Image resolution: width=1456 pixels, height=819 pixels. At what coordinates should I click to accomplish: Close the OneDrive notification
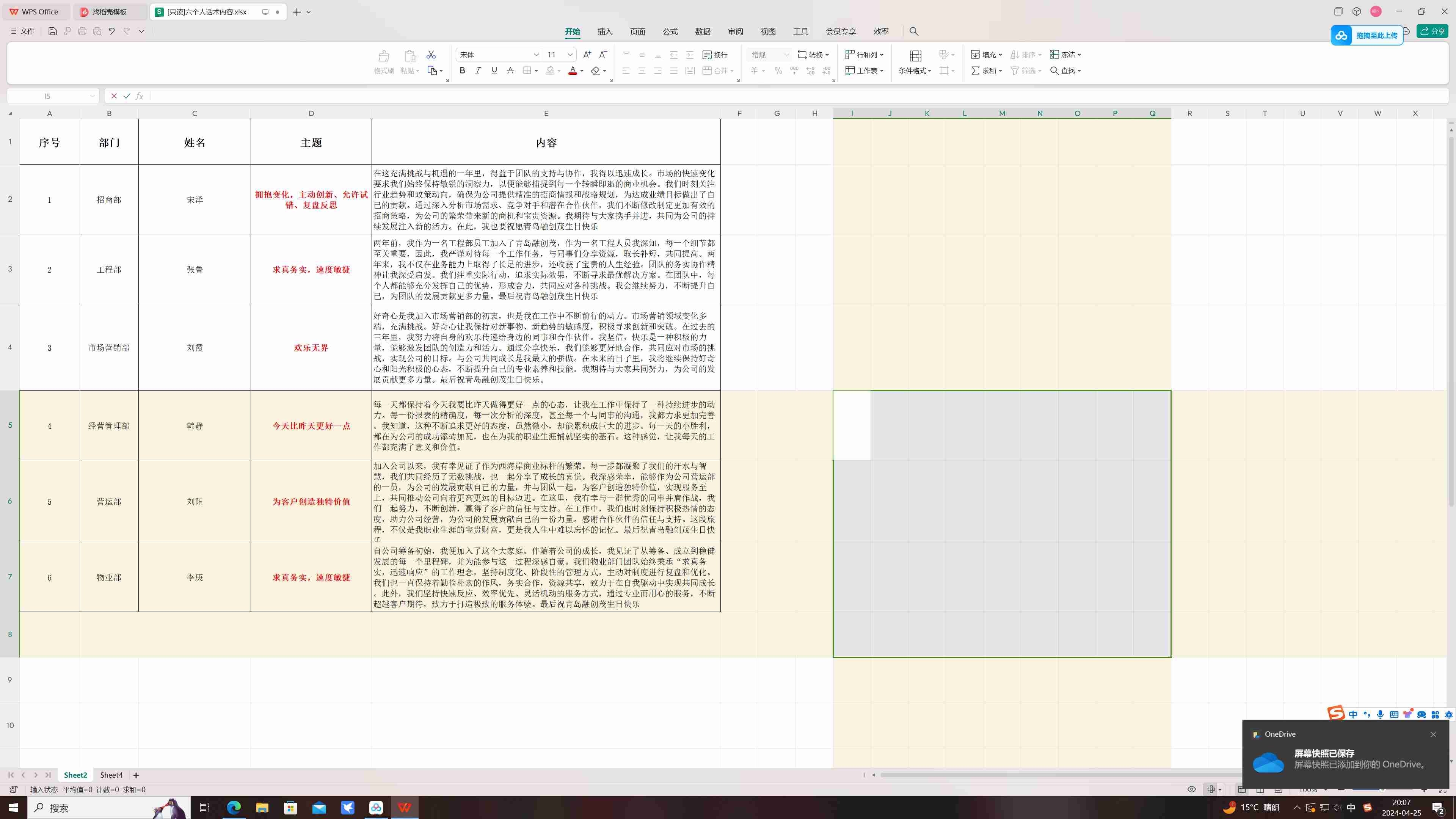click(x=1433, y=734)
